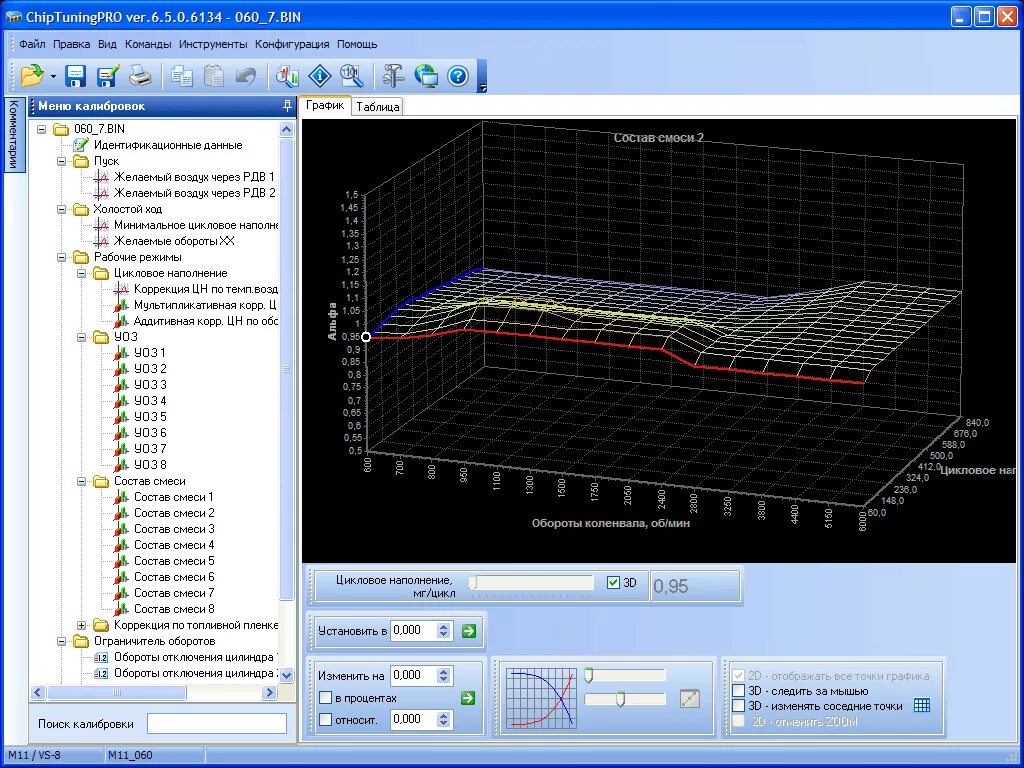Open the Конфигурация menu
1024x768 pixels.
[292, 44]
